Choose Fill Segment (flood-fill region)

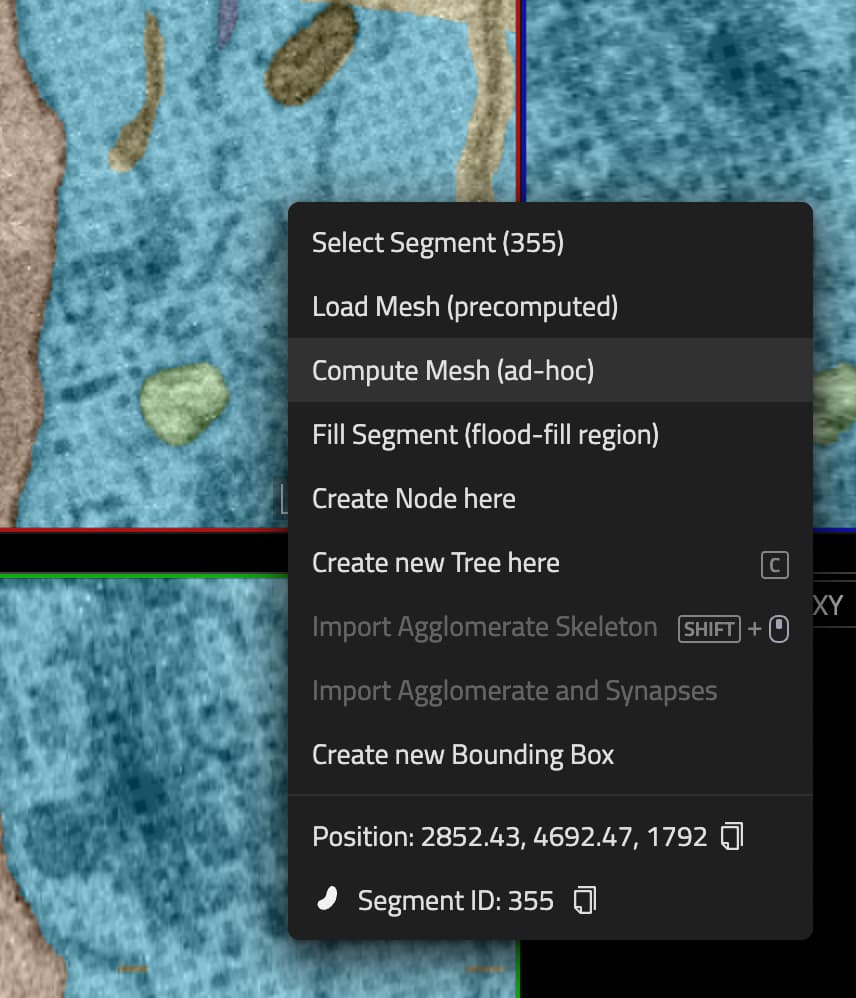pos(484,434)
